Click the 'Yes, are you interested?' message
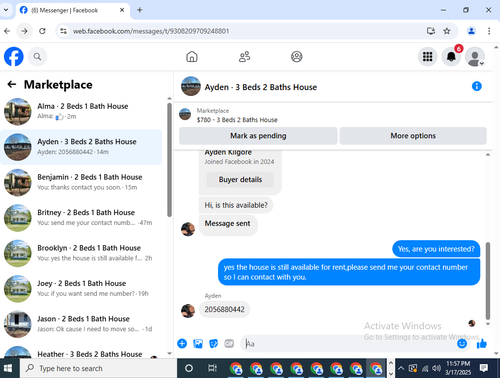This screenshot has height=378, width=500. pyautogui.click(x=436, y=249)
